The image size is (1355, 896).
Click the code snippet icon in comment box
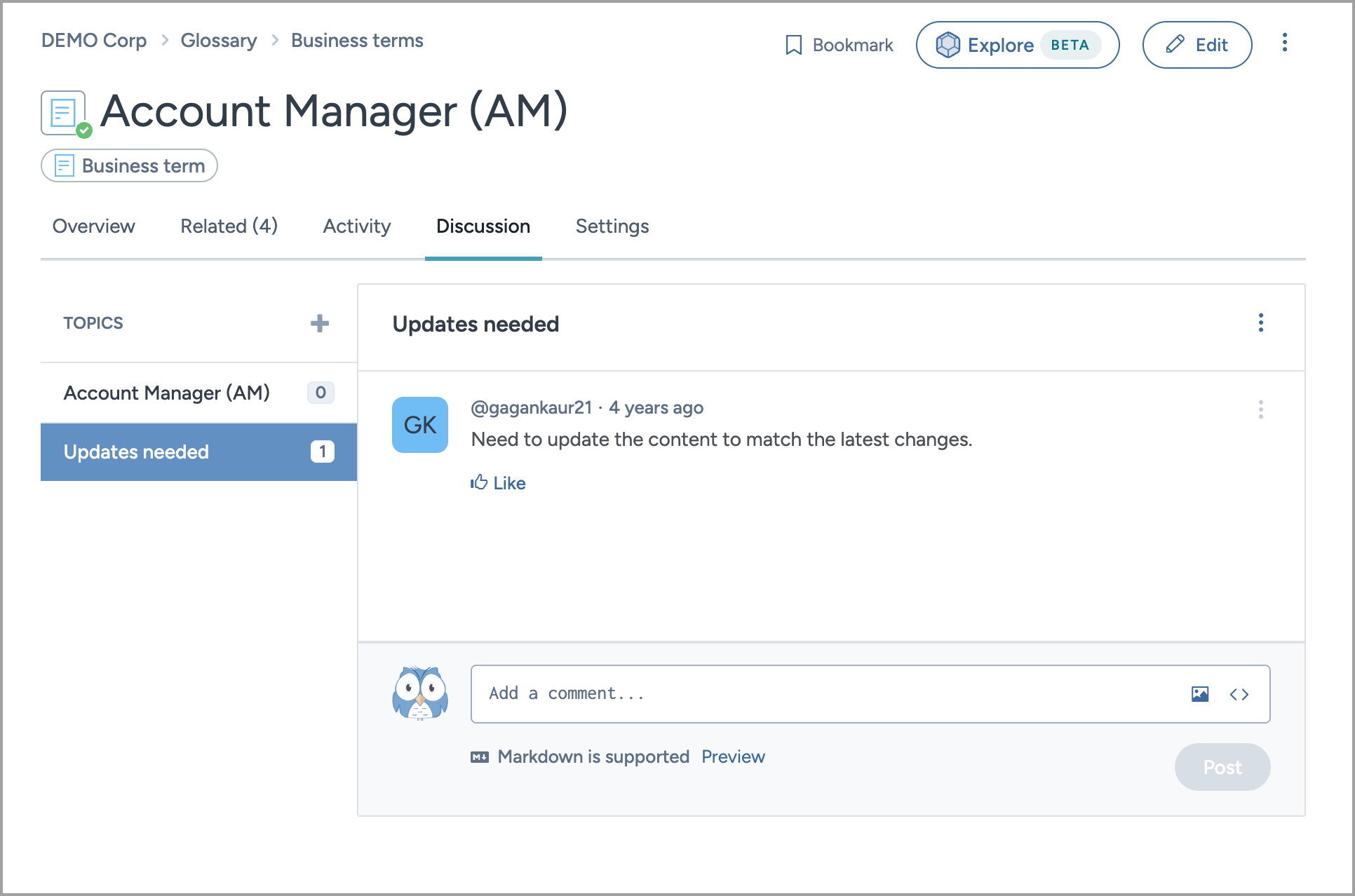click(x=1239, y=694)
